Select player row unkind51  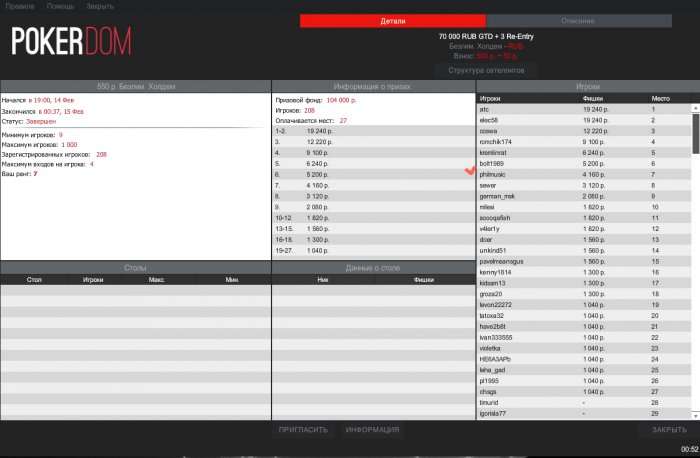click(x=584, y=250)
